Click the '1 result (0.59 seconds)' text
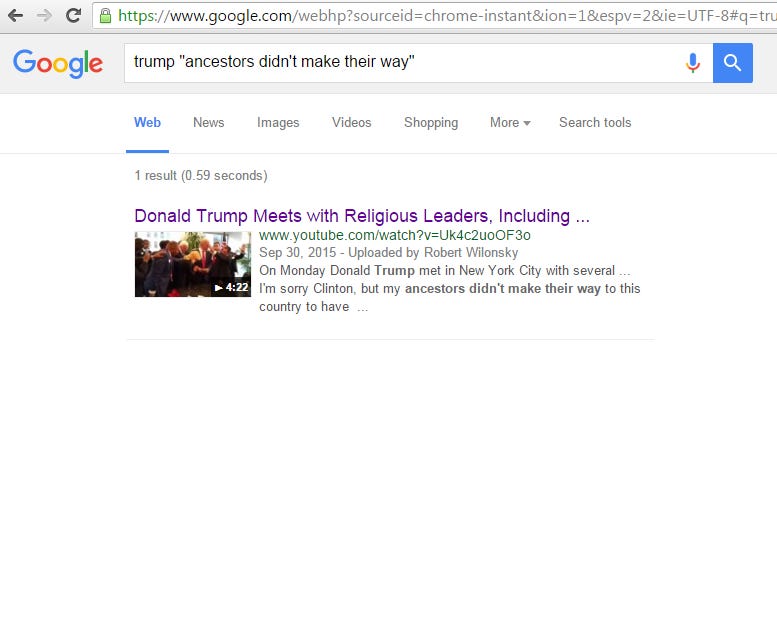 tap(201, 175)
